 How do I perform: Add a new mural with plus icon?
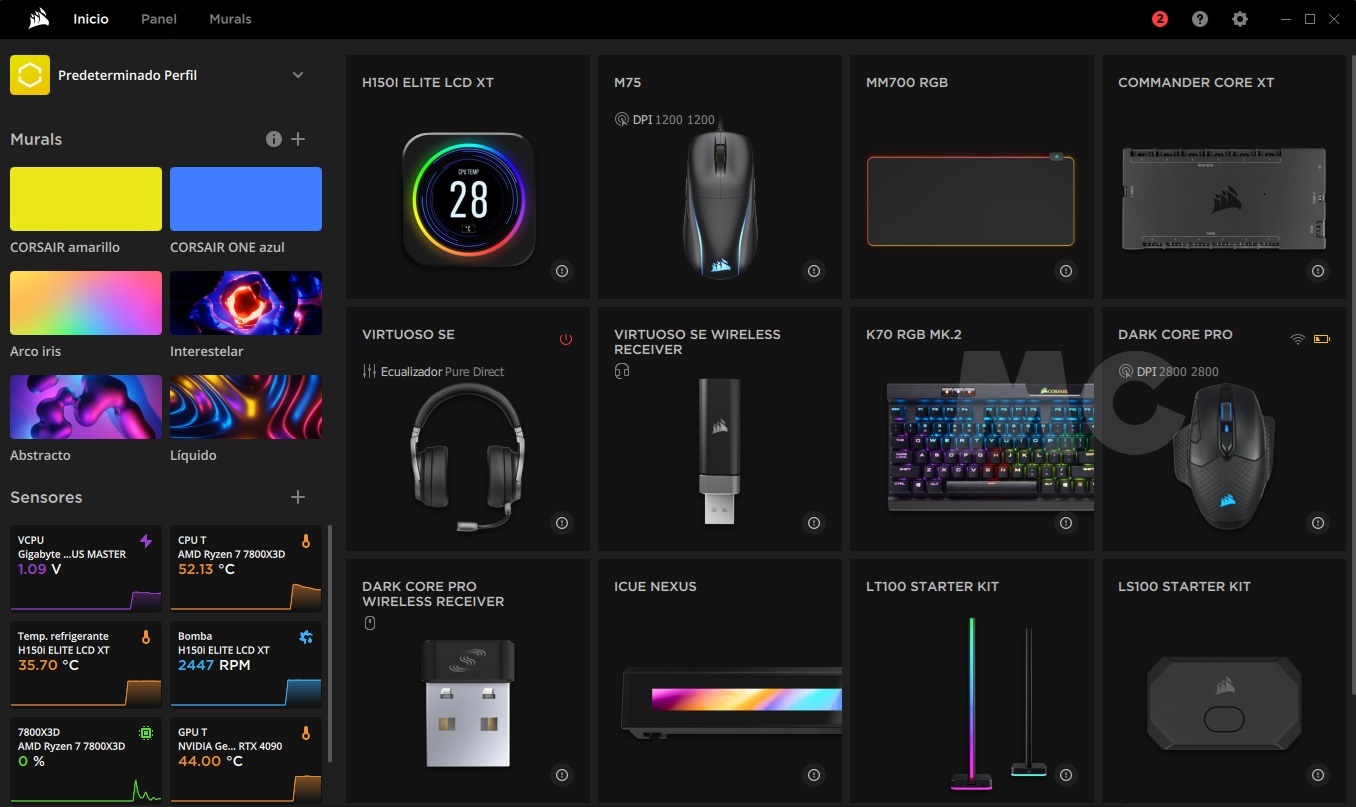tap(298, 139)
